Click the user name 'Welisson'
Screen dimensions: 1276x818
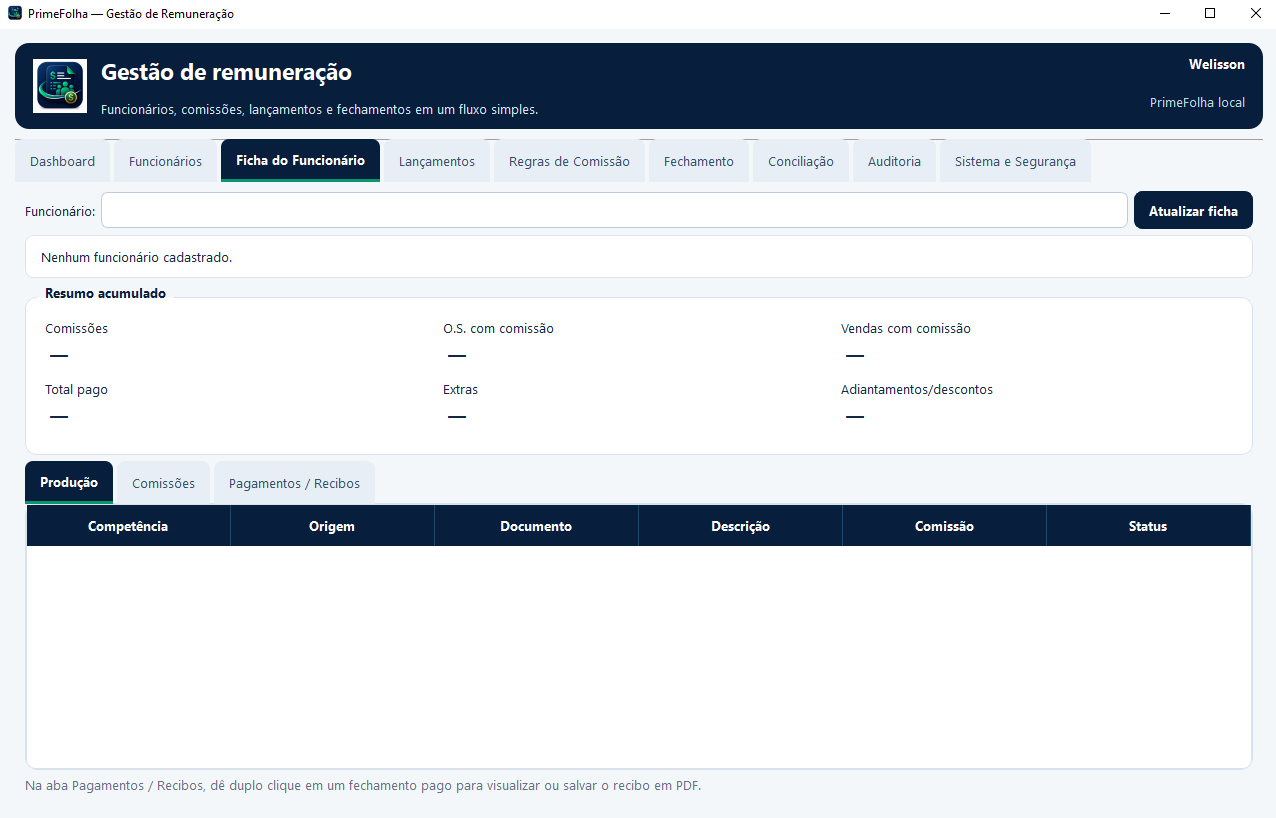[x=1217, y=64]
